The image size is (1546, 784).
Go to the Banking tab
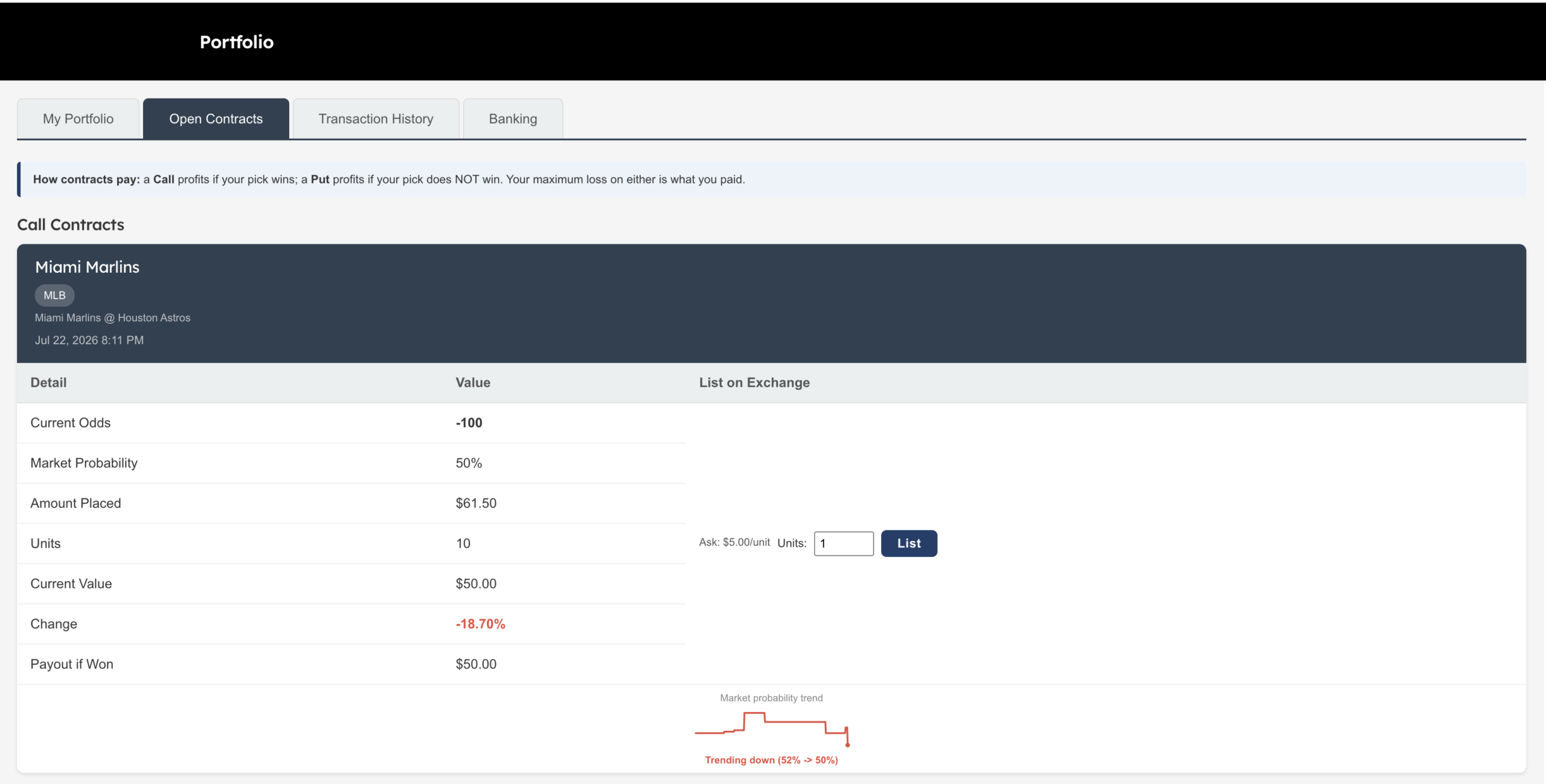click(513, 119)
